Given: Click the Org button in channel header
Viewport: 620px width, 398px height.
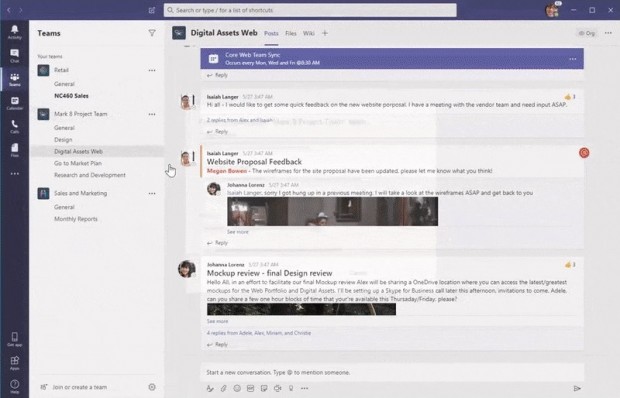Looking at the screenshot, I should (587, 33).
